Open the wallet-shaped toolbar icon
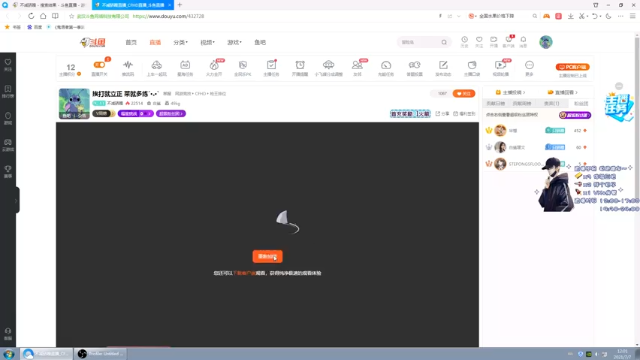640x360 pixels. pyautogui.click(x=472, y=65)
